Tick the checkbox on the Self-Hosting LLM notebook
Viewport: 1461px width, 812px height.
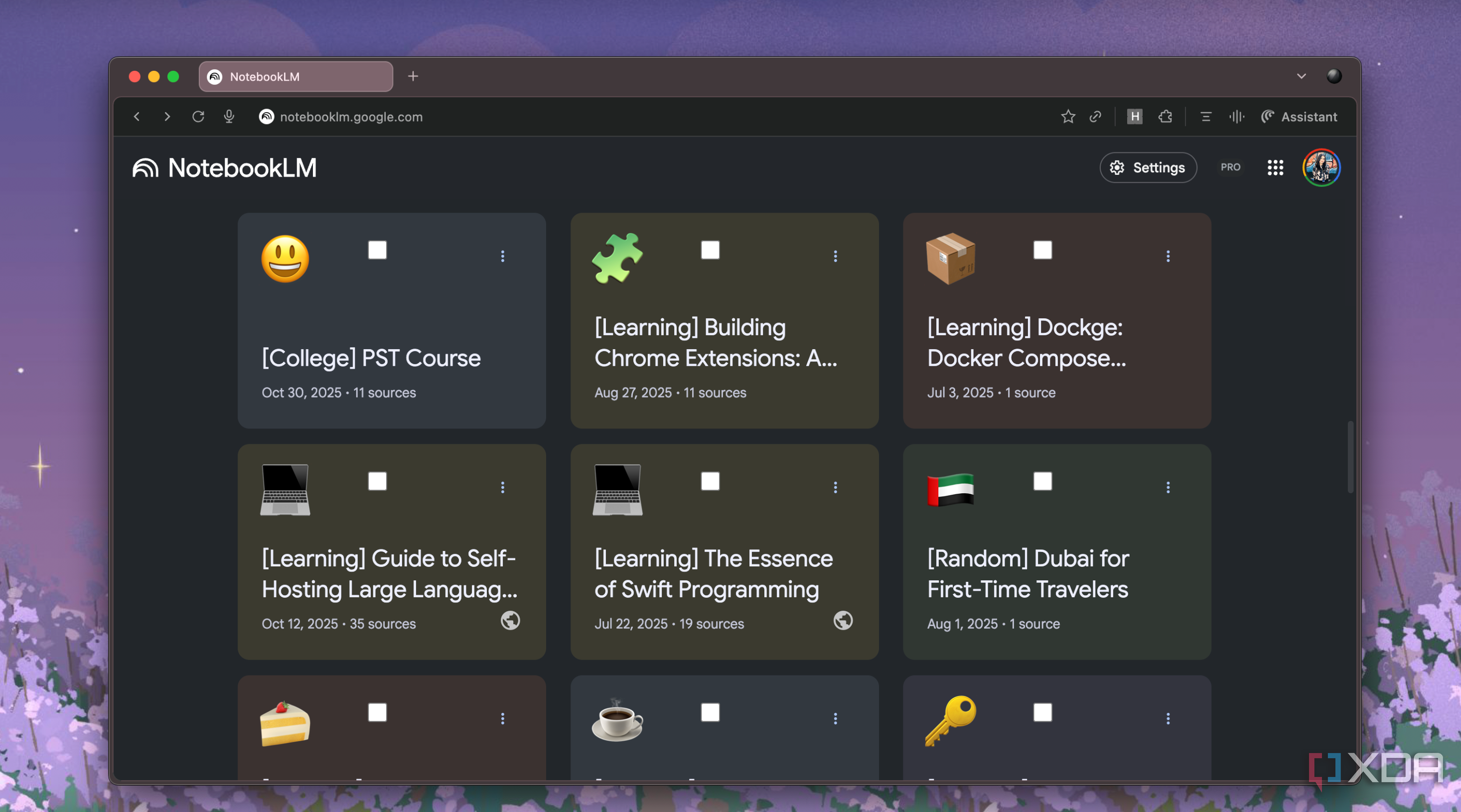tap(377, 481)
